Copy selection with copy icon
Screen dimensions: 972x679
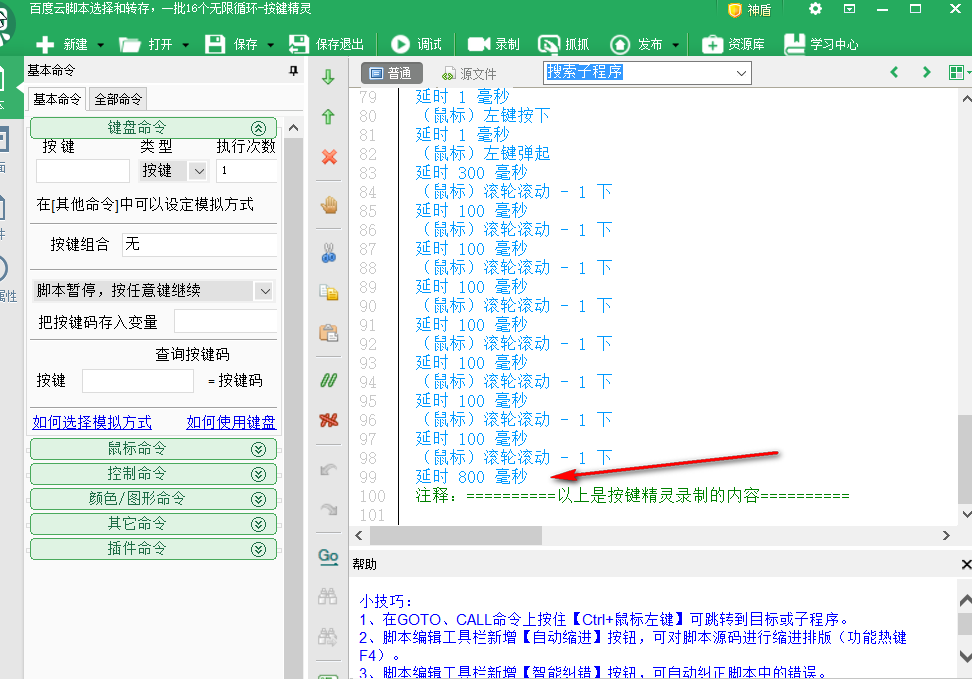[x=329, y=291]
